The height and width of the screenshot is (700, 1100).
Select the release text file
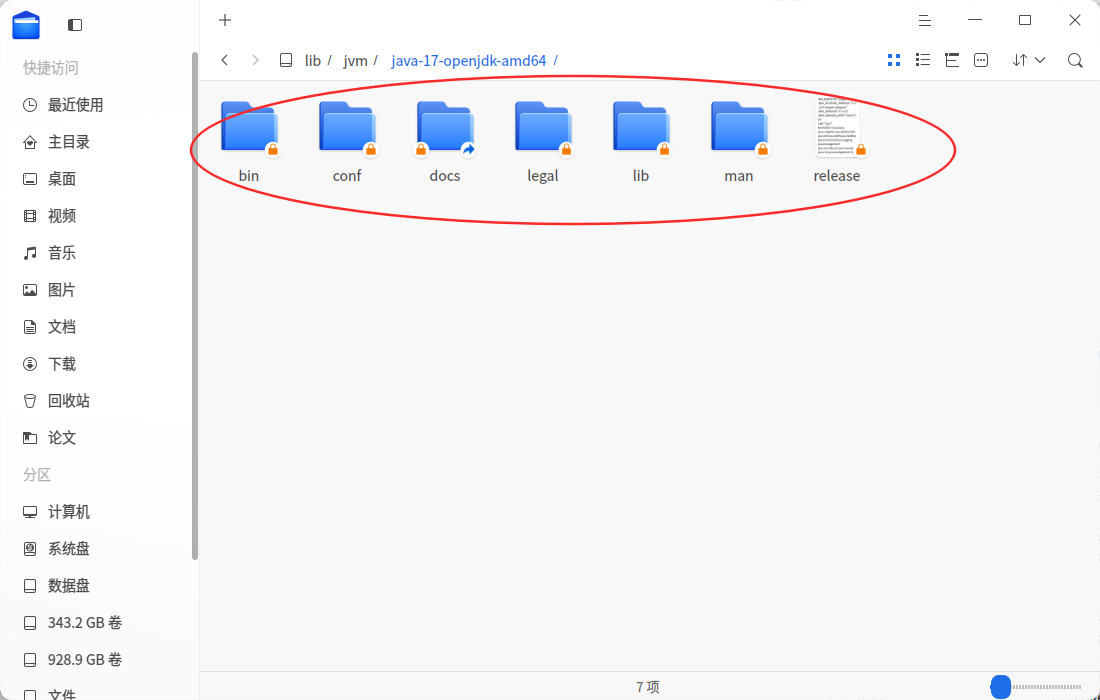pyautogui.click(x=837, y=142)
